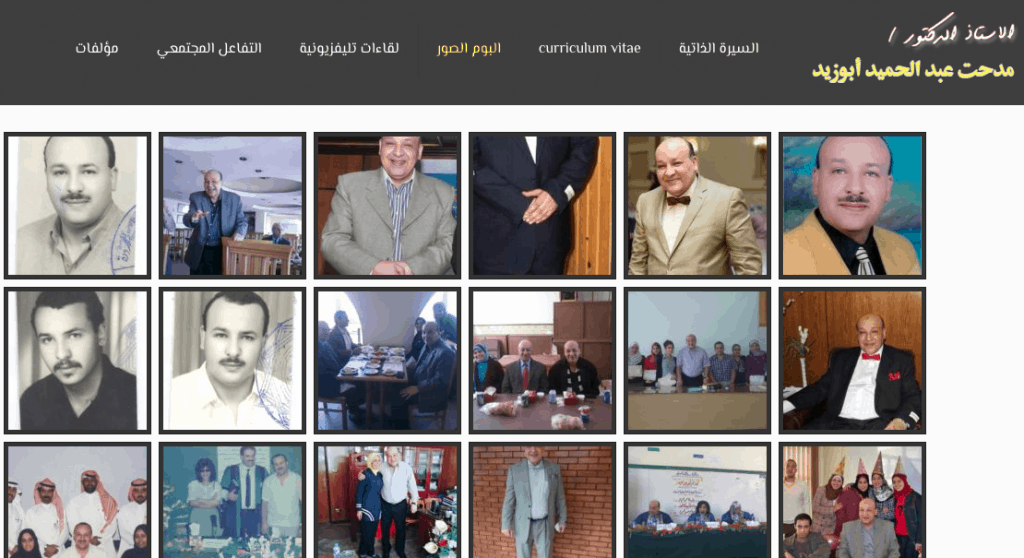
Task: Open photo of man in yellow blazer
Action: pos(852,205)
